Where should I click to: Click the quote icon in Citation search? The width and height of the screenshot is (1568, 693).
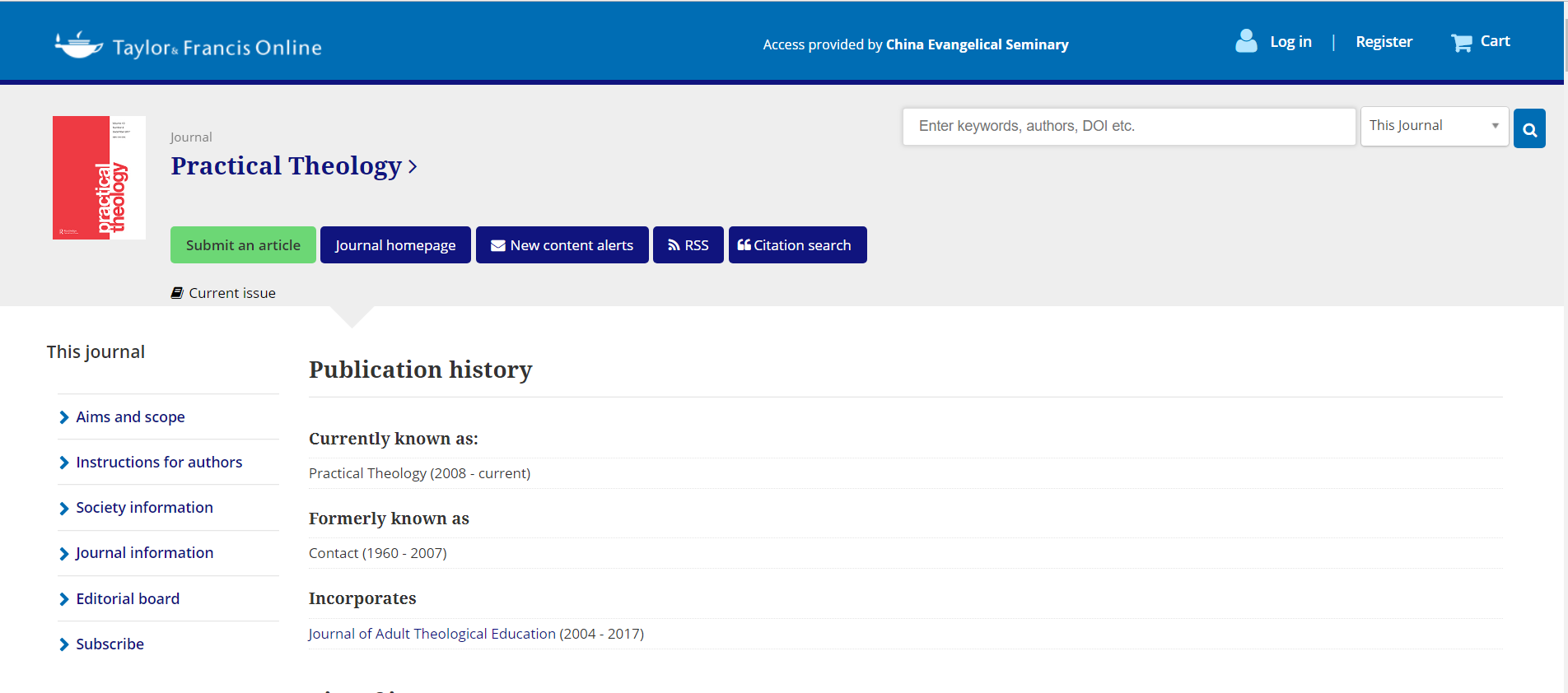[744, 244]
